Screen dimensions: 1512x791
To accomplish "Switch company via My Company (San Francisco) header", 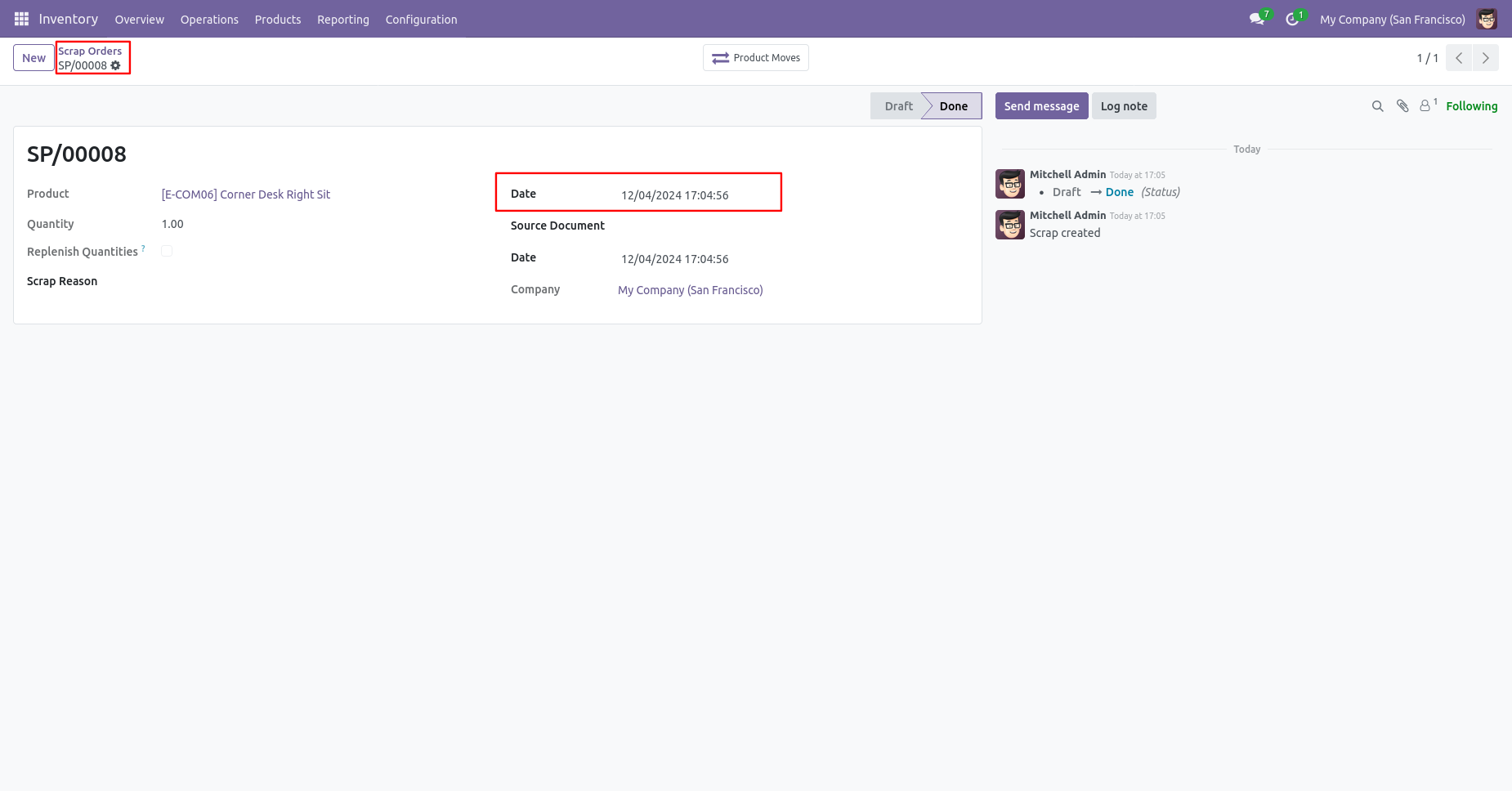I will coord(1392,19).
